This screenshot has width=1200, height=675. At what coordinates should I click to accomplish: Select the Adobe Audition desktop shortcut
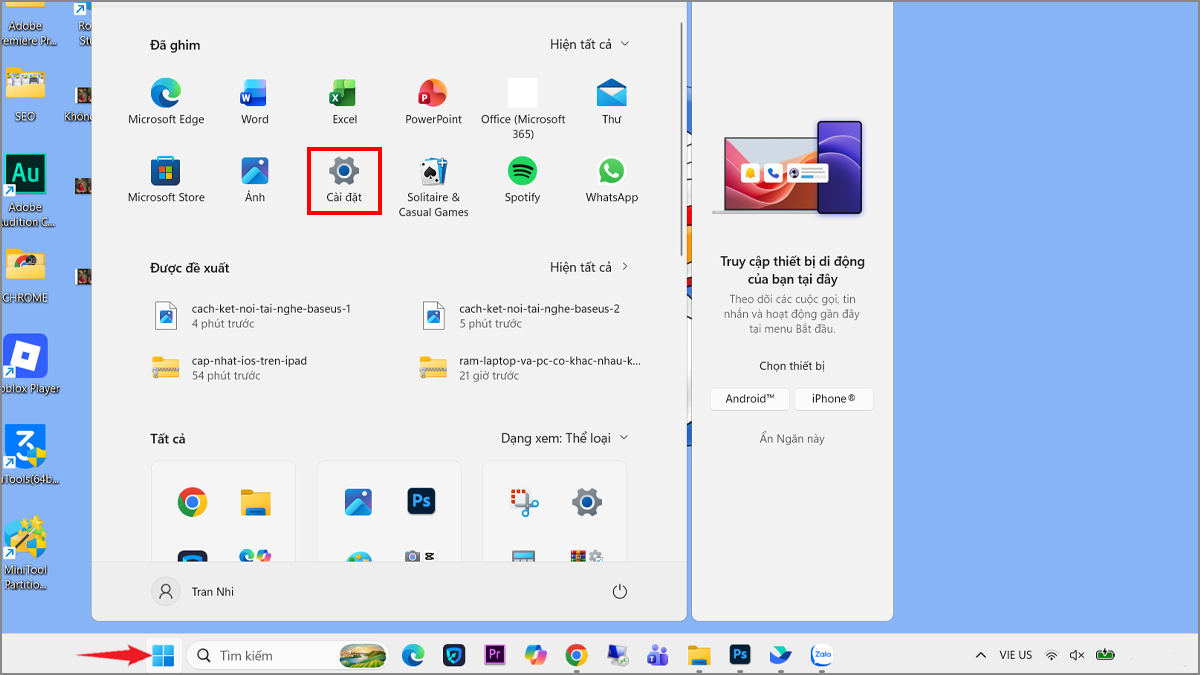[x=26, y=190]
